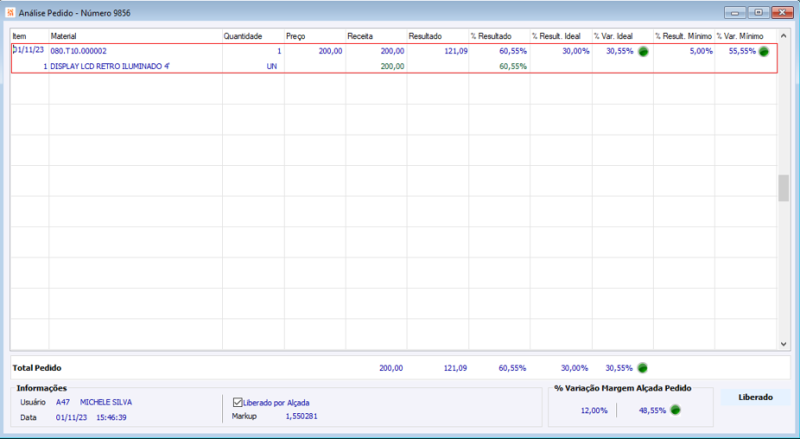Click the Liberado button
Viewport: 800px width, 439px height.
click(x=755, y=397)
